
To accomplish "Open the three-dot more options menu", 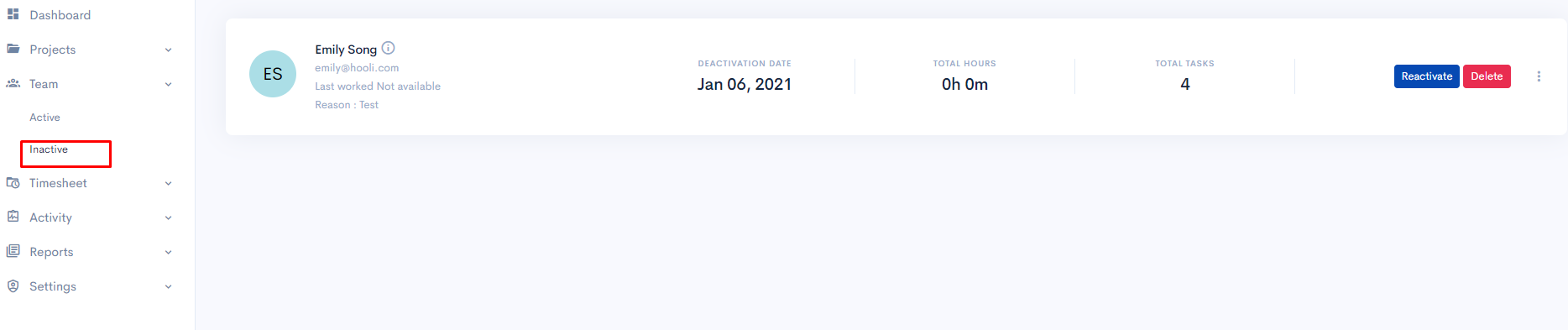I will [1539, 76].
